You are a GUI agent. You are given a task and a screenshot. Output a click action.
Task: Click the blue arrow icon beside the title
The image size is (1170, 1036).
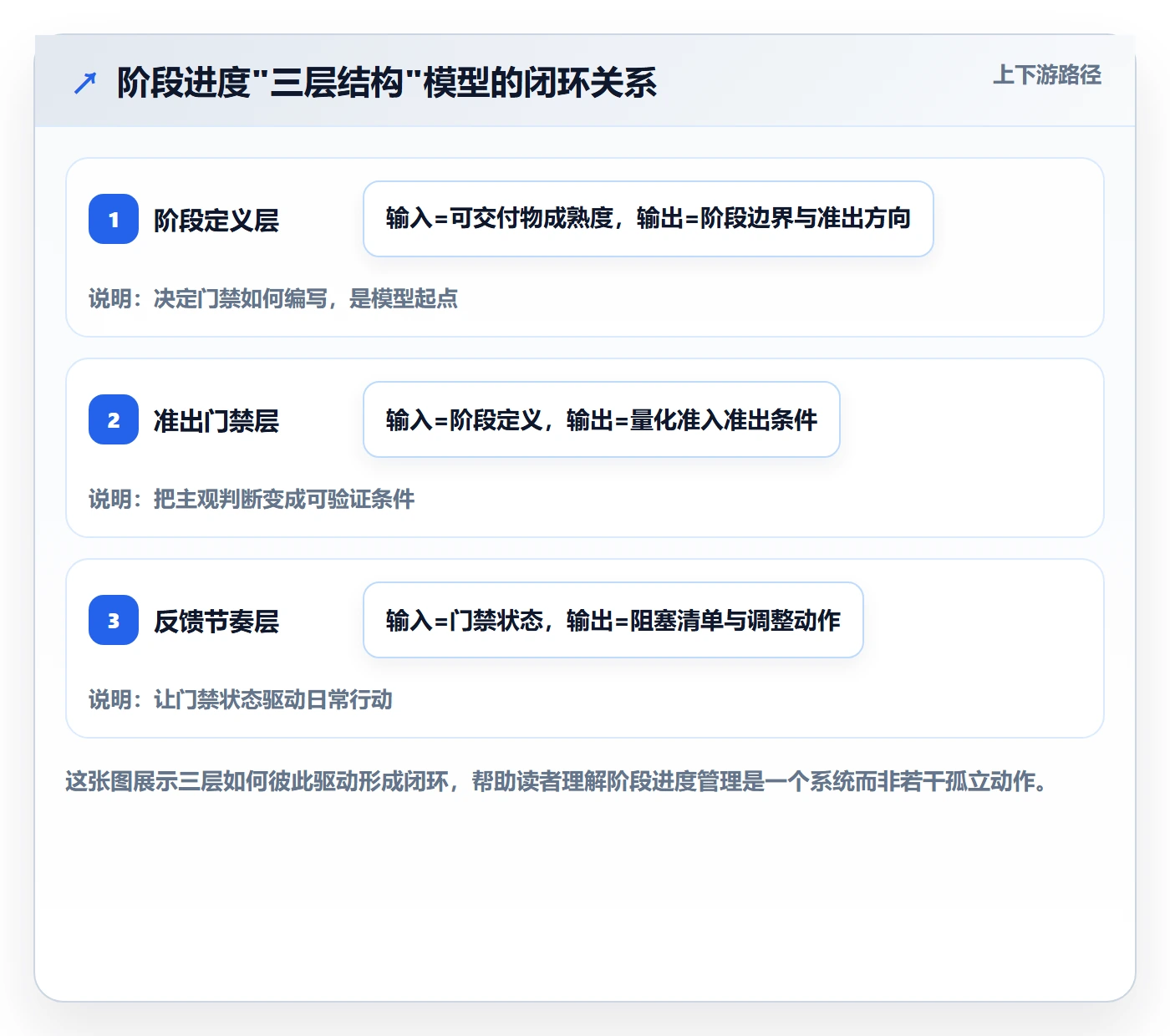[85, 83]
